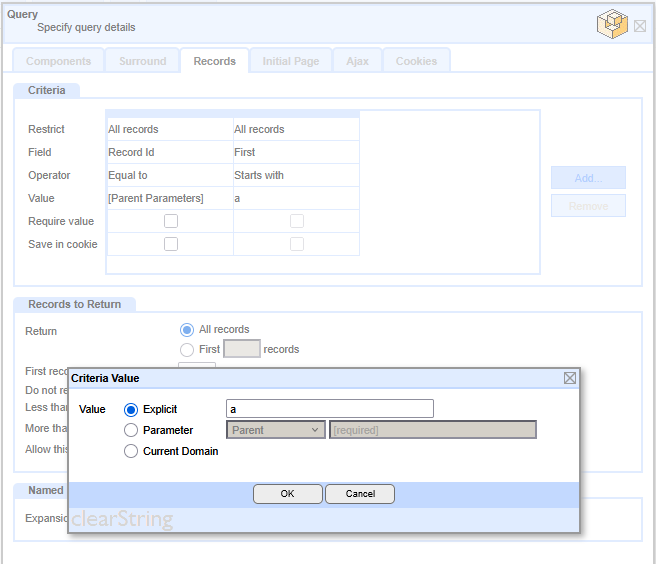
Task: Tick Require value checkbox in first column
Action: pos(171,221)
